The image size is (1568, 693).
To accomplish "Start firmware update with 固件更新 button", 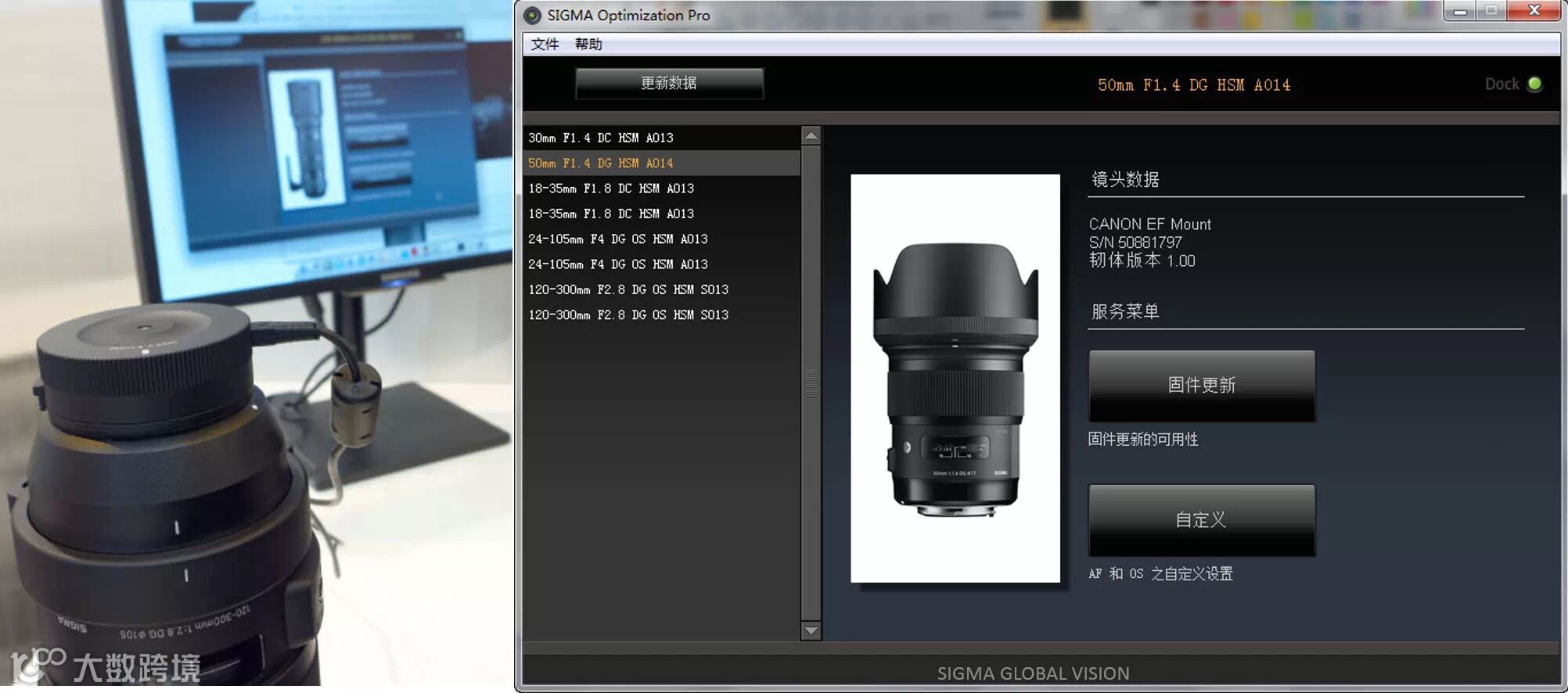I will pos(1202,386).
